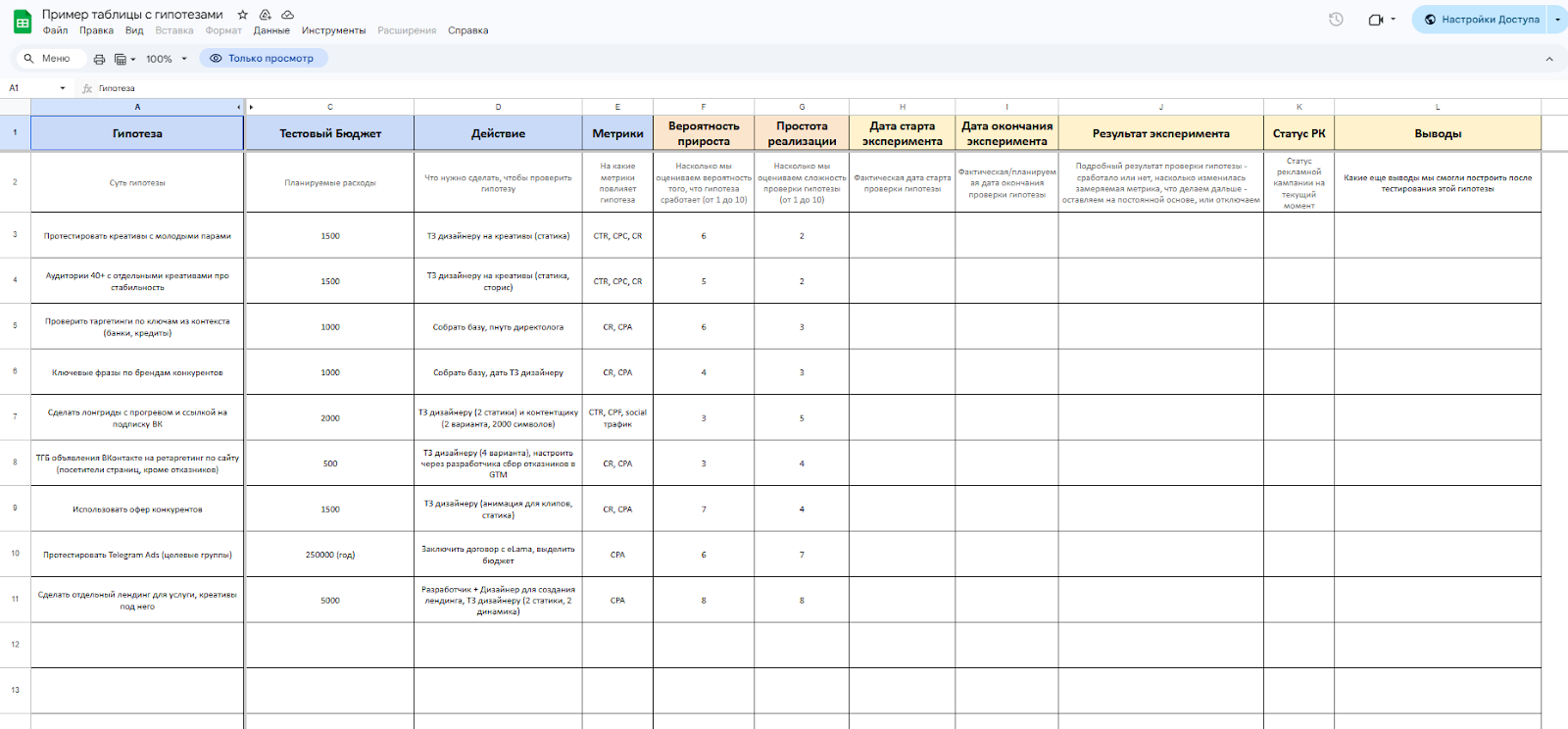Click the print icon in the toolbar
Image resolution: width=1568 pixels, height=729 pixels.
[x=99, y=59]
